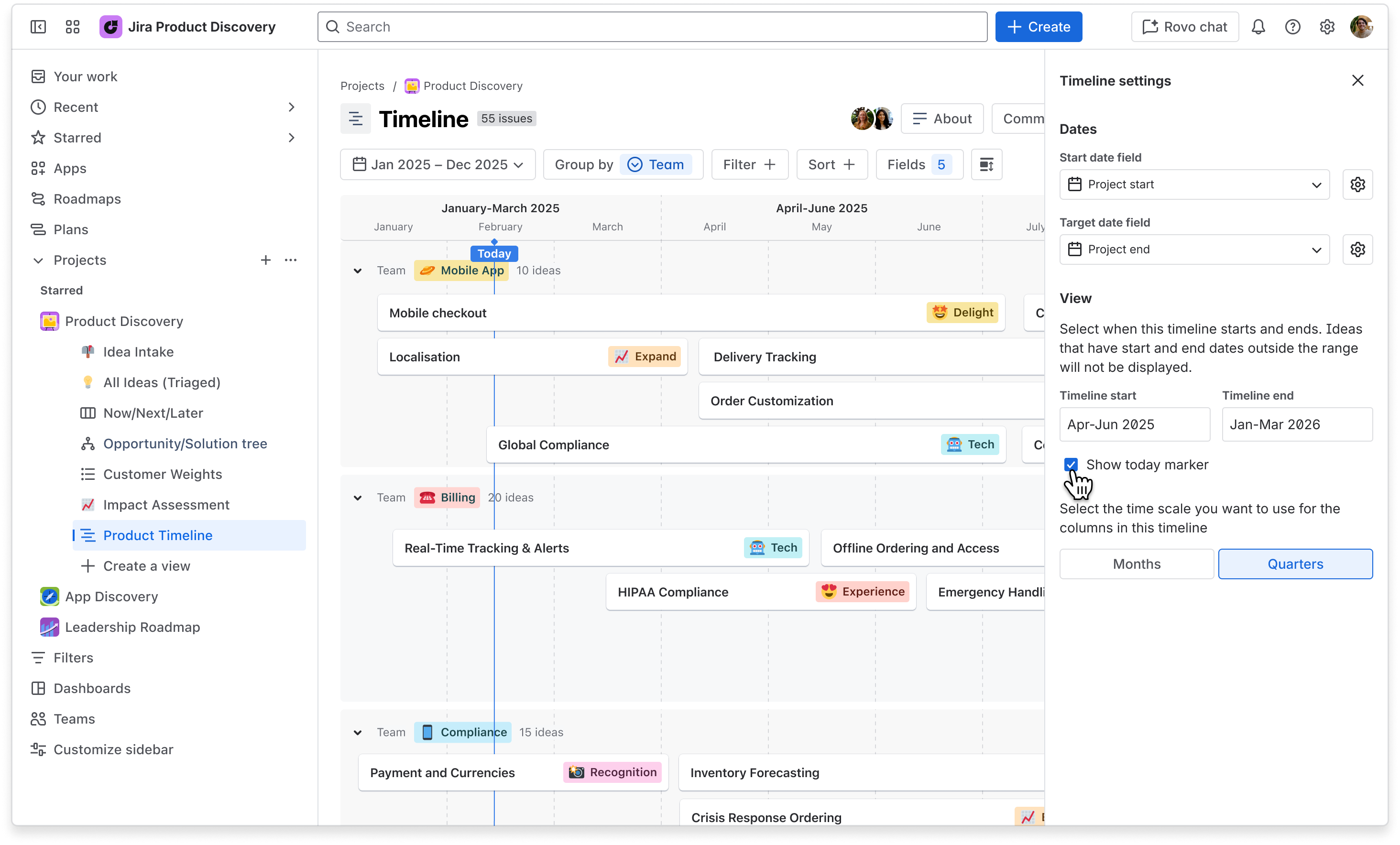Click the Timeline start input field
1400x845 pixels.
pyautogui.click(x=1135, y=424)
